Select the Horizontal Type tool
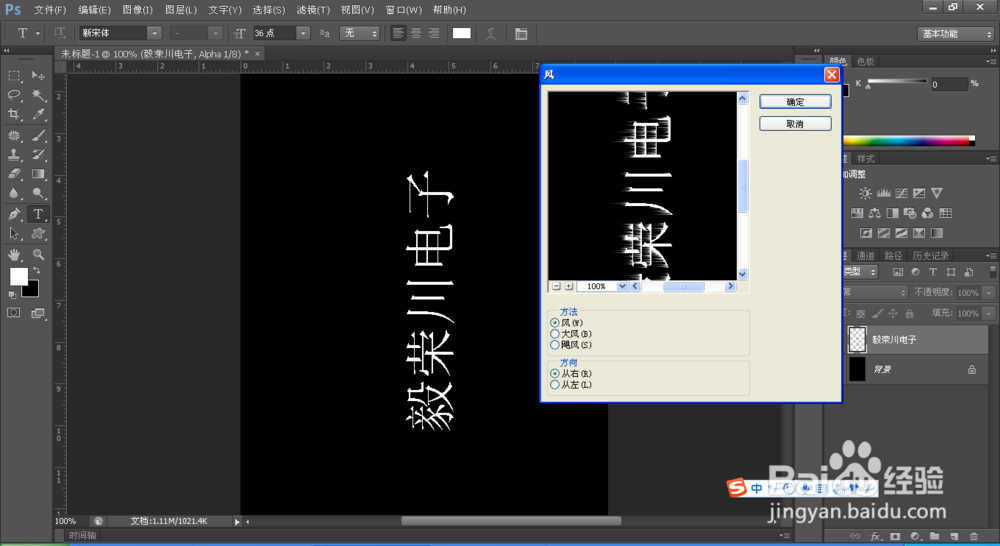This screenshot has width=1000, height=546. point(38,214)
